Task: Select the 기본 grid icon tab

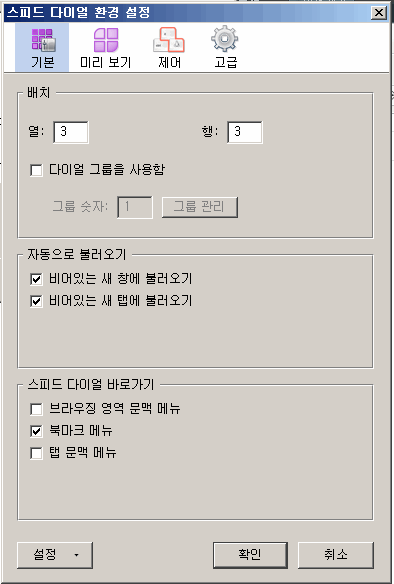Action: coord(42,47)
